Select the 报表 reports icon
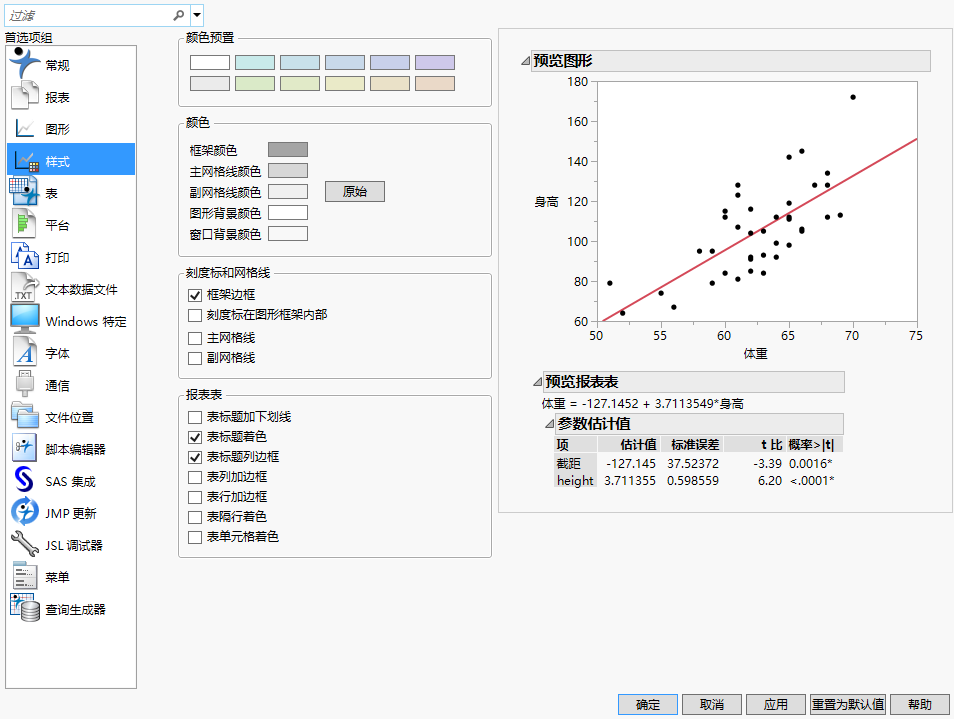Screen dimensions: 954x719 click(x=24, y=97)
